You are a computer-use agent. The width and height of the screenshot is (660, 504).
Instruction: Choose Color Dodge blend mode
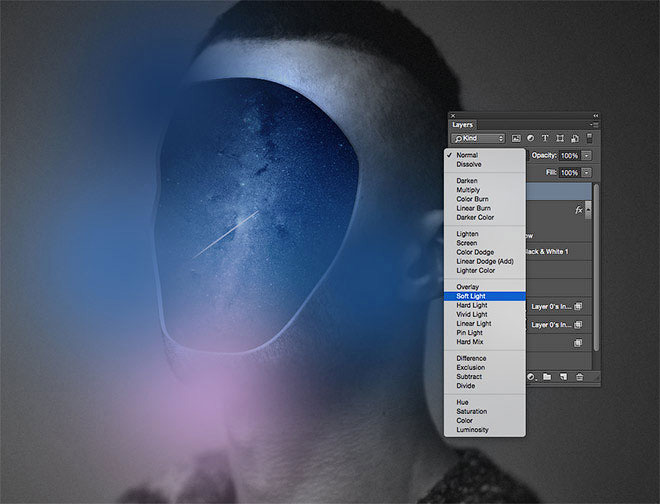click(485, 252)
